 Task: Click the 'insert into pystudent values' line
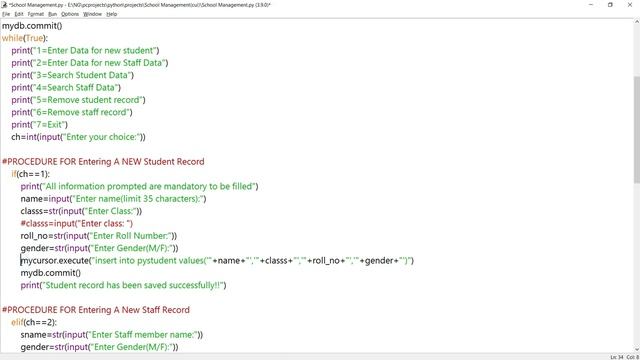pyautogui.click(x=217, y=260)
